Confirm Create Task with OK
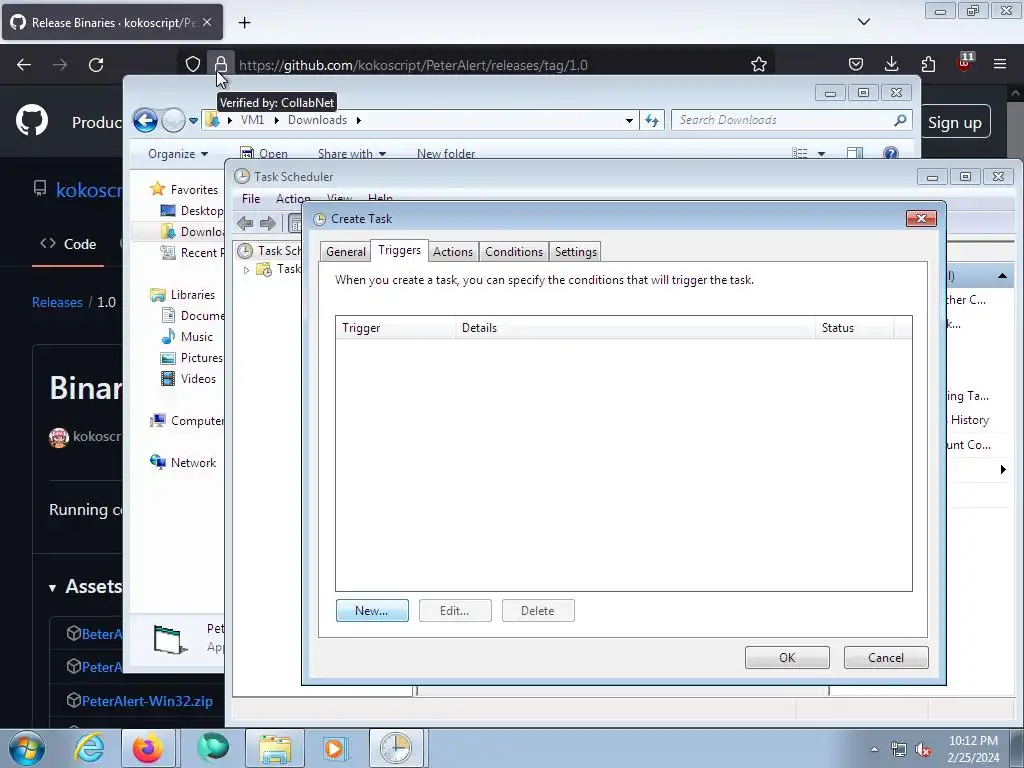Screen dimensions: 1024x768 coord(787,658)
